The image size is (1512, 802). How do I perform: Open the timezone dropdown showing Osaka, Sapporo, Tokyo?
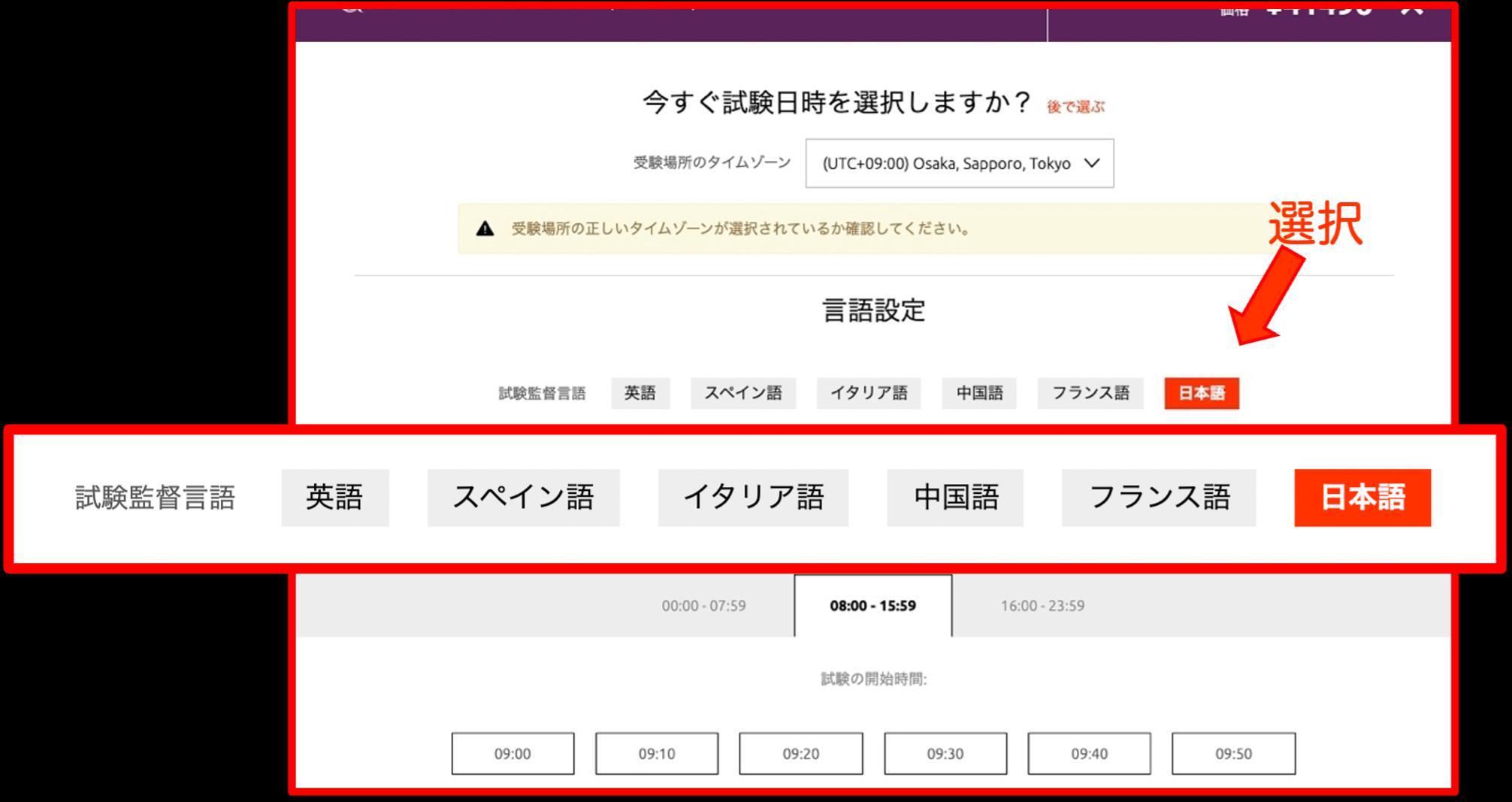tap(947, 163)
